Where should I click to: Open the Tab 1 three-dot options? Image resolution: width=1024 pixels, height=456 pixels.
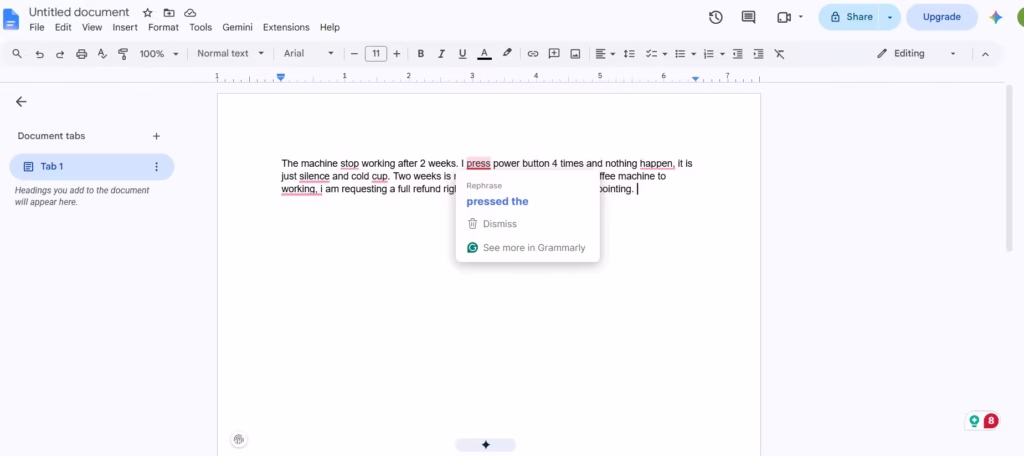156,167
